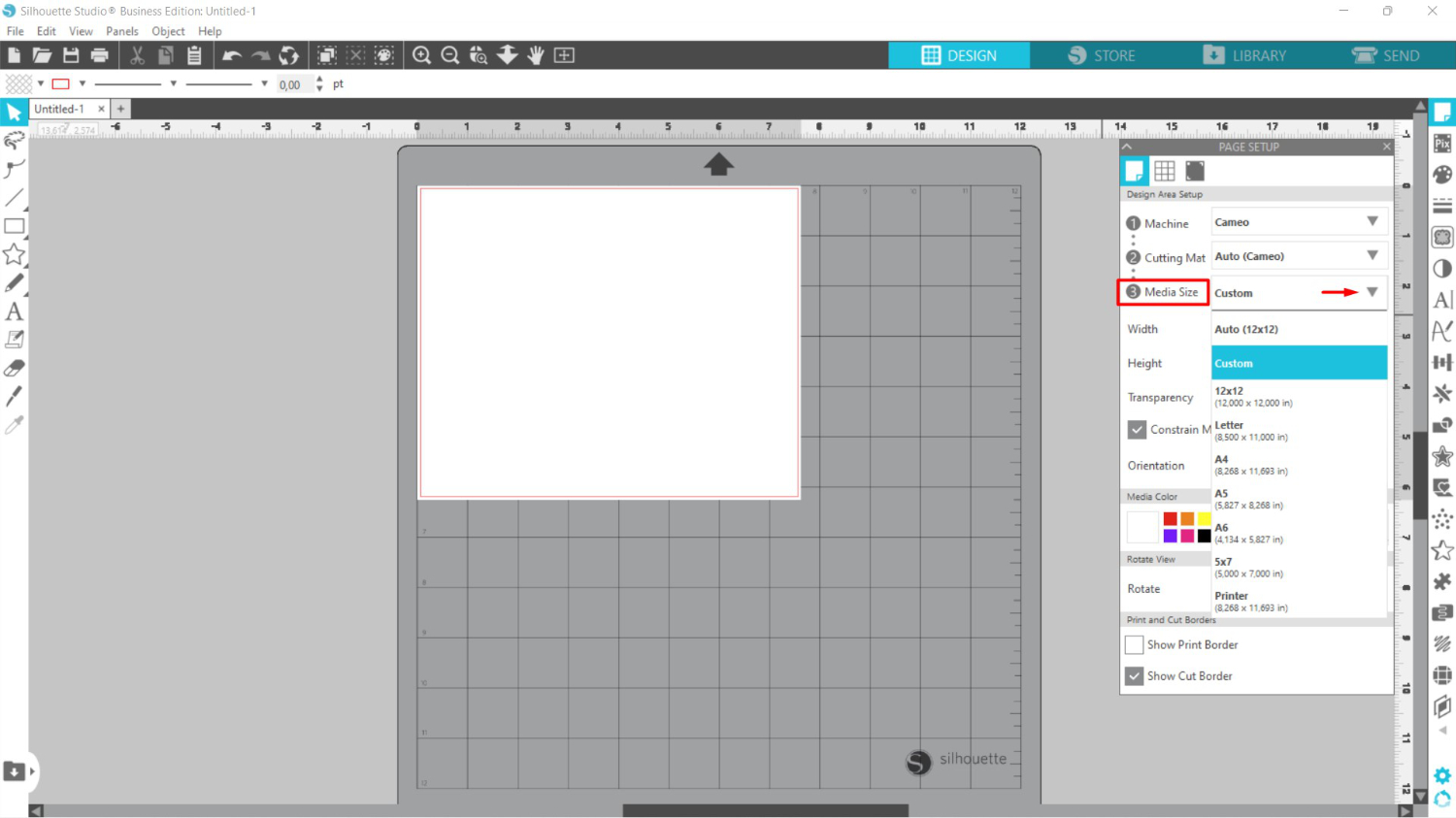This screenshot has width=1456, height=818.
Task: Open the Fill color palette panel
Action: pyautogui.click(x=1442, y=175)
